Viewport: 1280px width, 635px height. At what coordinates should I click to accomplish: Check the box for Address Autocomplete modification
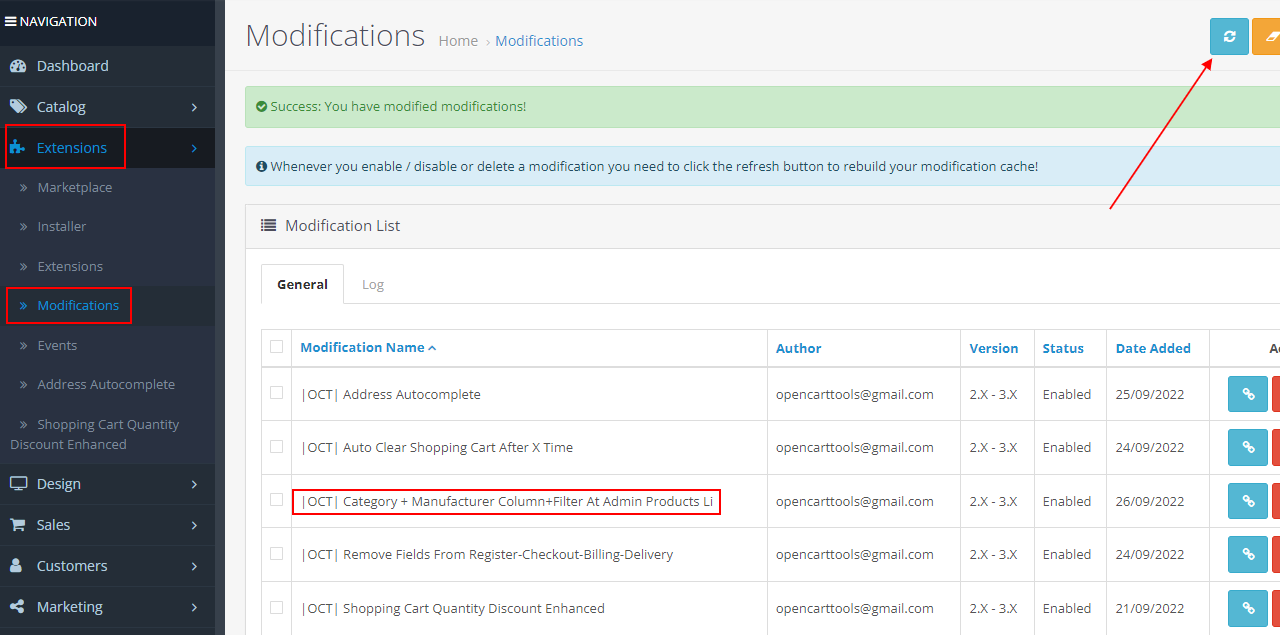click(276, 393)
